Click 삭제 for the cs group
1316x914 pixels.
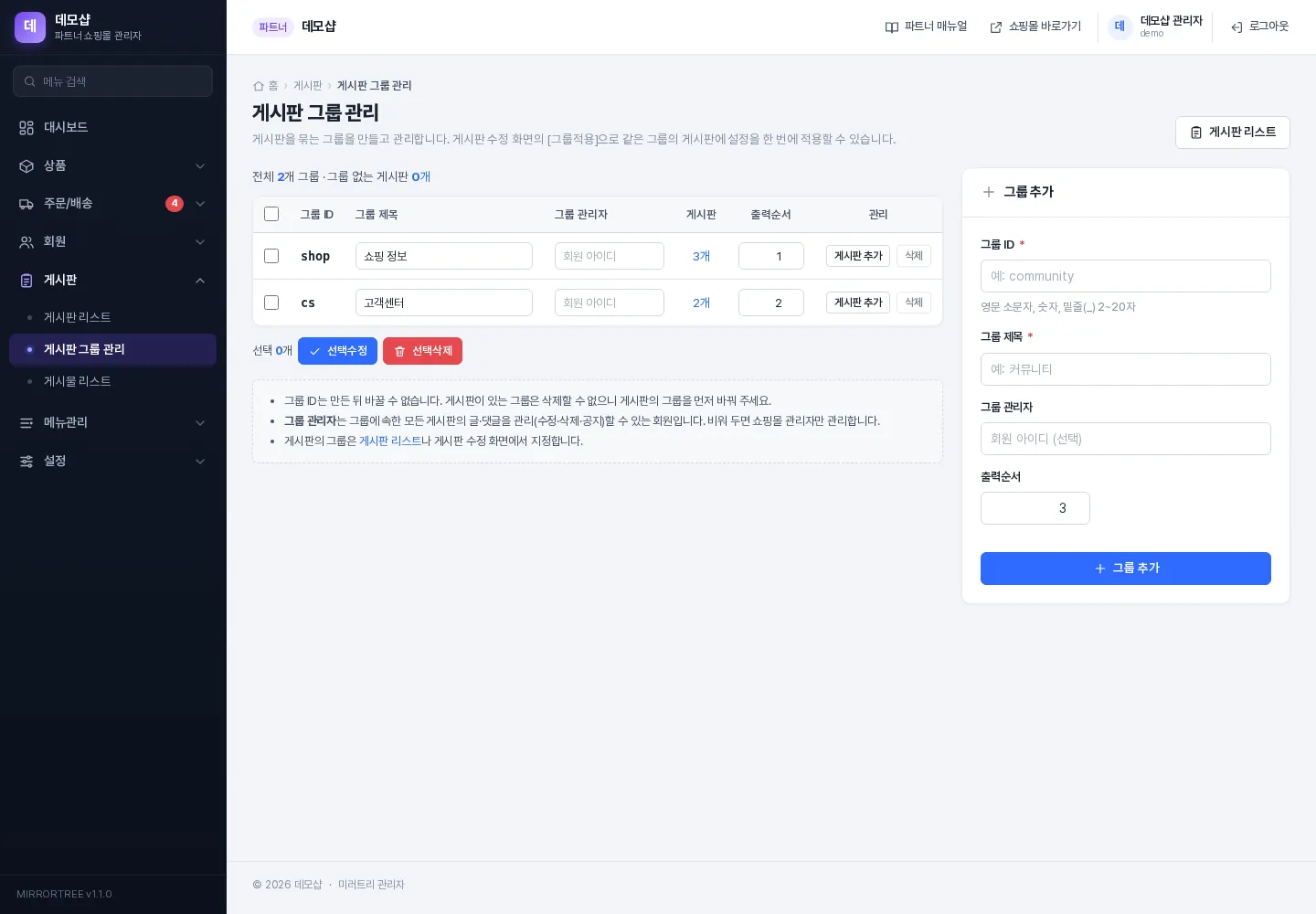[x=914, y=303]
